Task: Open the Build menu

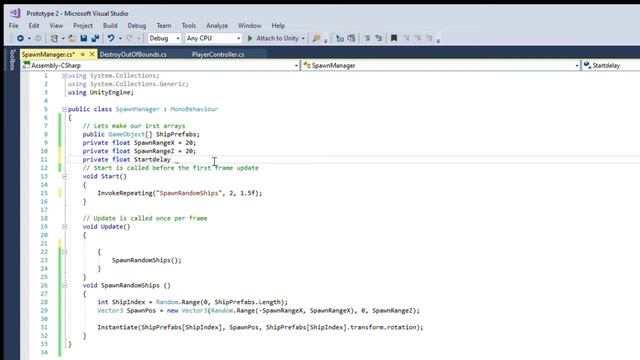Action: coord(110,25)
